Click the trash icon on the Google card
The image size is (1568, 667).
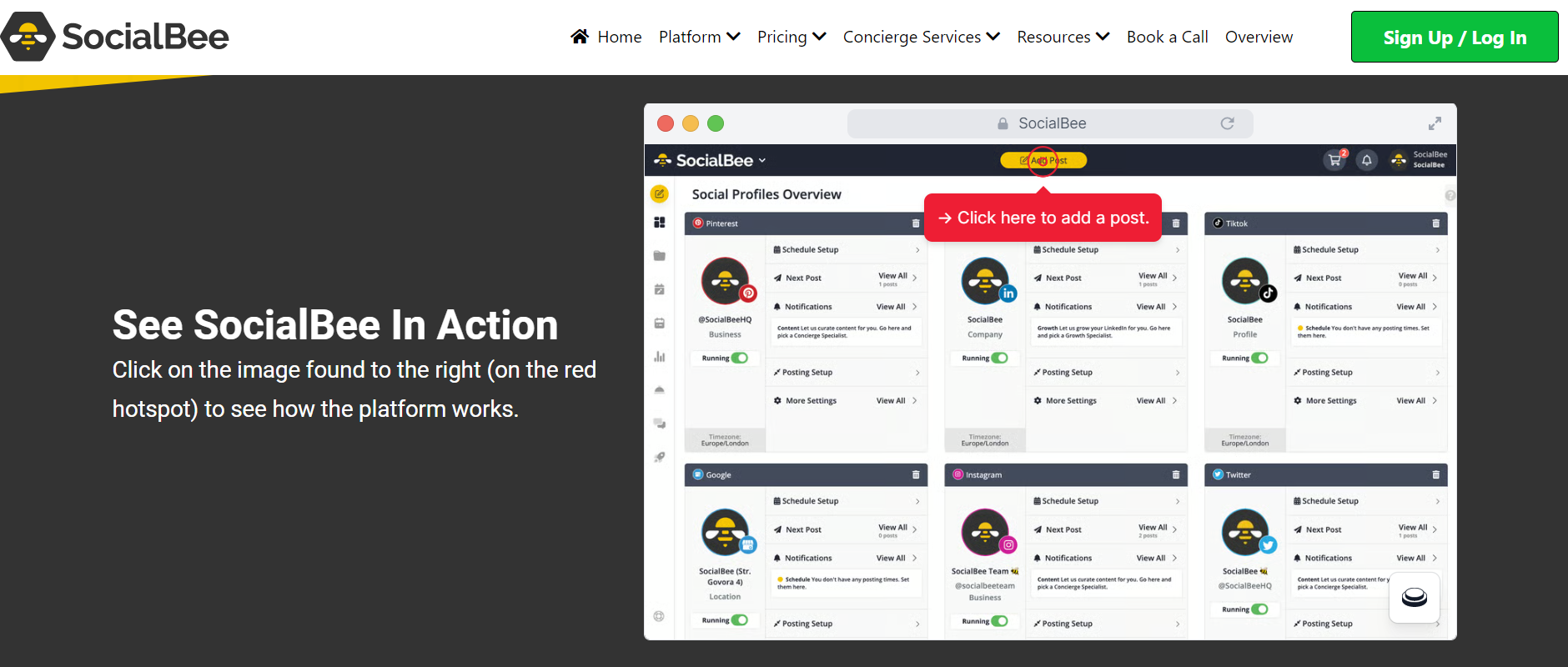click(x=916, y=474)
